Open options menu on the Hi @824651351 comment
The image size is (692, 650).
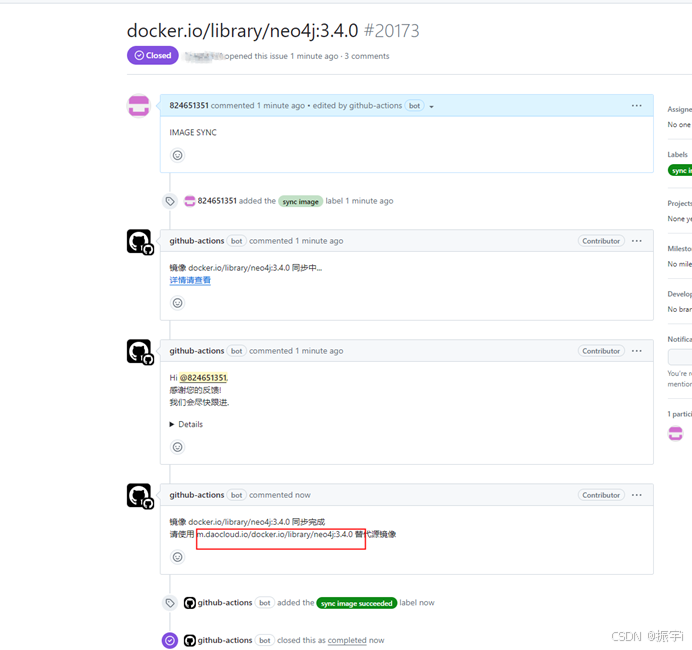[636, 351]
